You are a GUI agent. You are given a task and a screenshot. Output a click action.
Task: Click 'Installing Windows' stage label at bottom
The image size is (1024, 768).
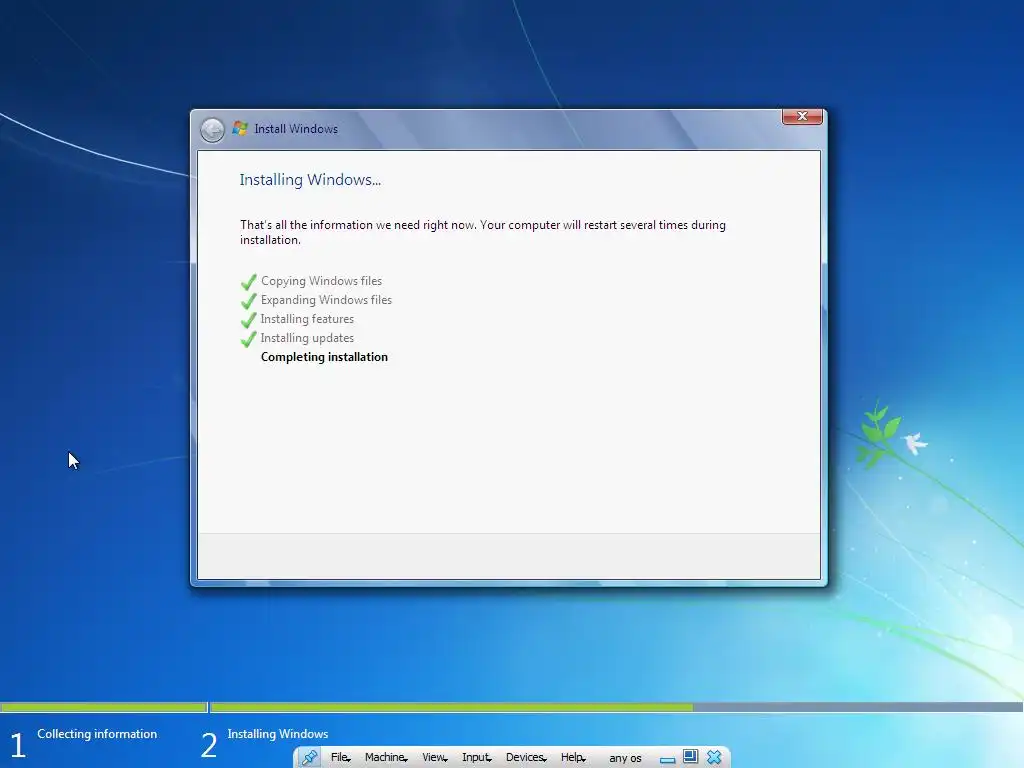[278, 734]
